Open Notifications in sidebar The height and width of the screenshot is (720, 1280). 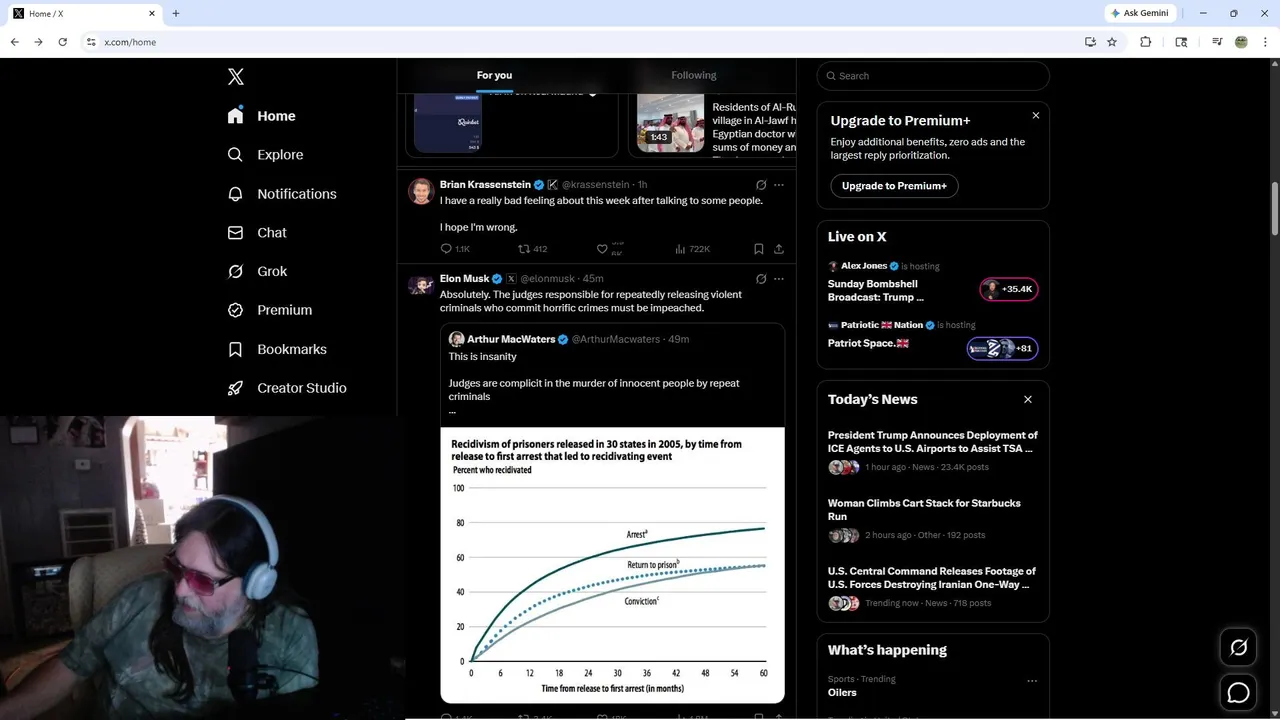tap(282, 194)
